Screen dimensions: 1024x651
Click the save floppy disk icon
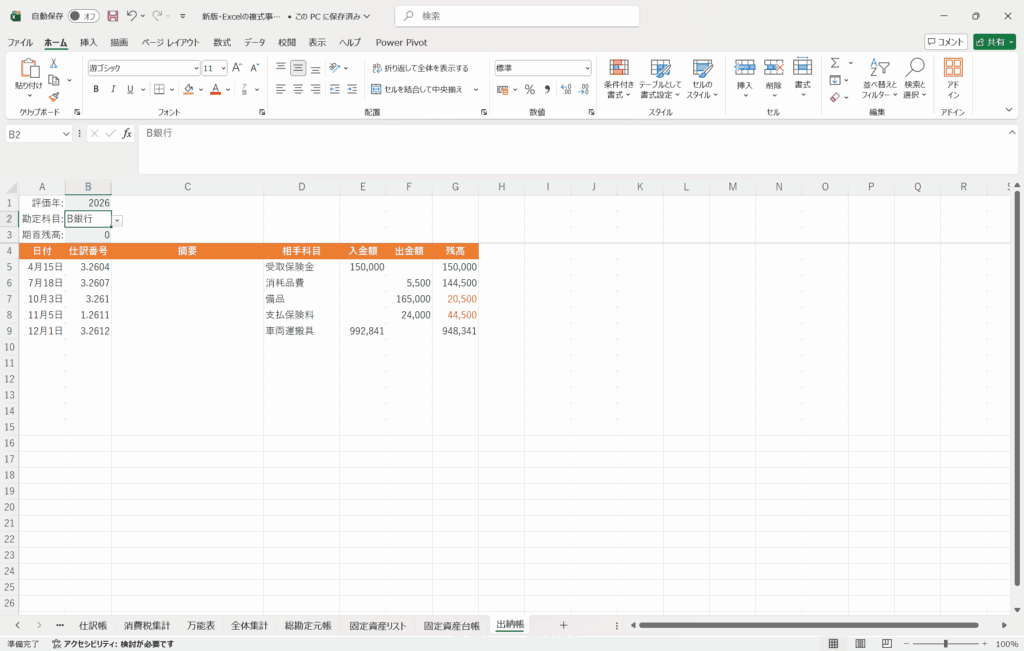pos(113,16)
